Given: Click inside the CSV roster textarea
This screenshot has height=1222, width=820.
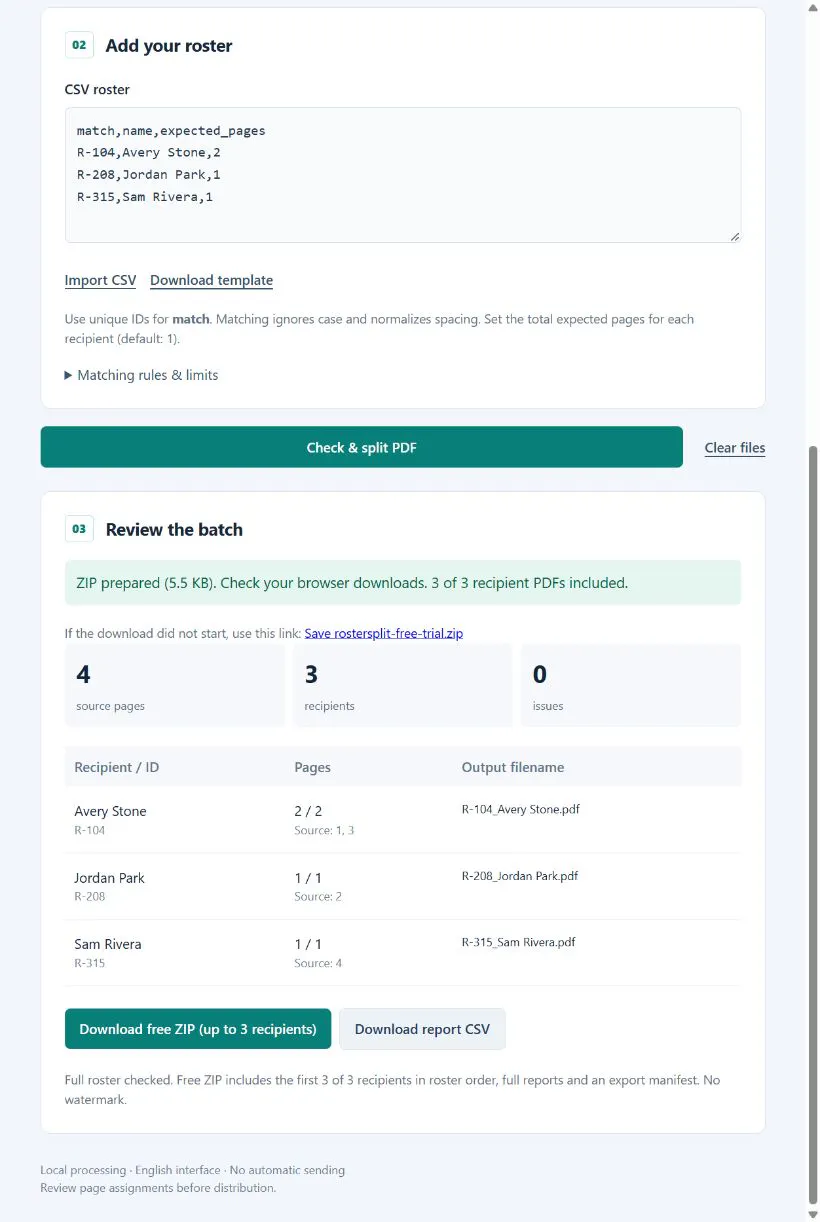Looking at the screenshot, I should 403,175.
